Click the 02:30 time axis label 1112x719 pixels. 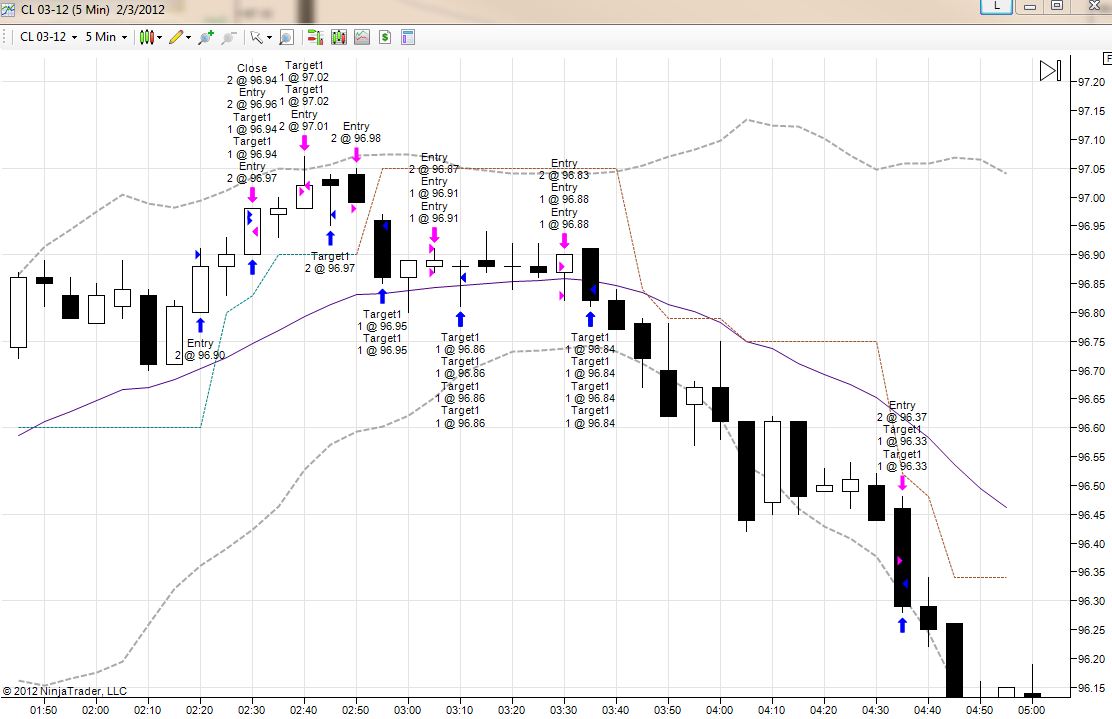tap(251, 710)
